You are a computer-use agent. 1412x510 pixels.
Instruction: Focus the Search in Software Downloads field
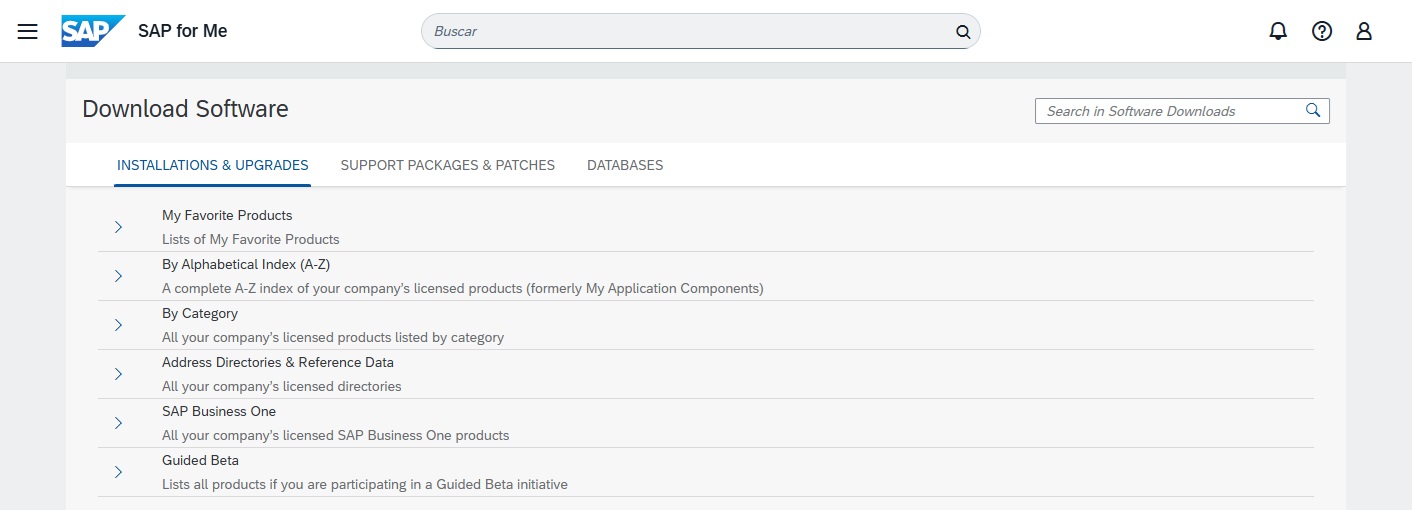[x=1168, y=111]
